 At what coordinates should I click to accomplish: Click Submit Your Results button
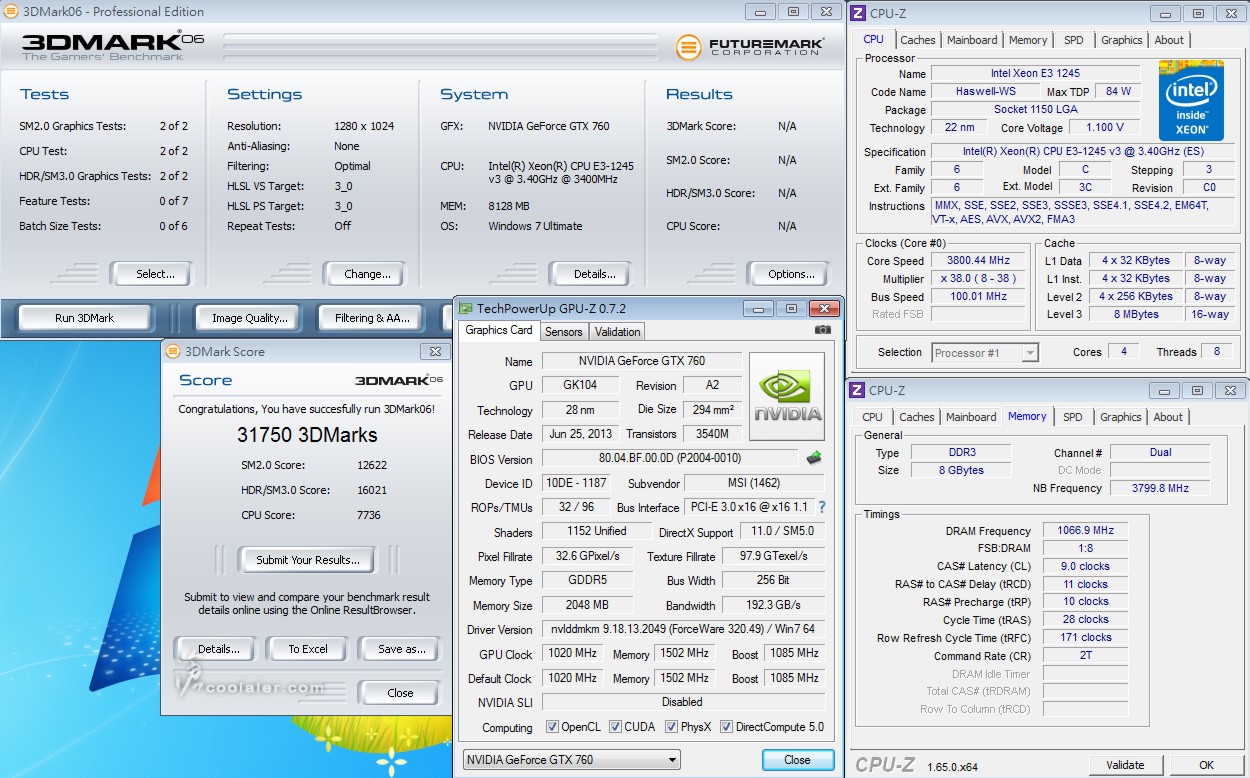pyautogui.click(x=307, y=560)
